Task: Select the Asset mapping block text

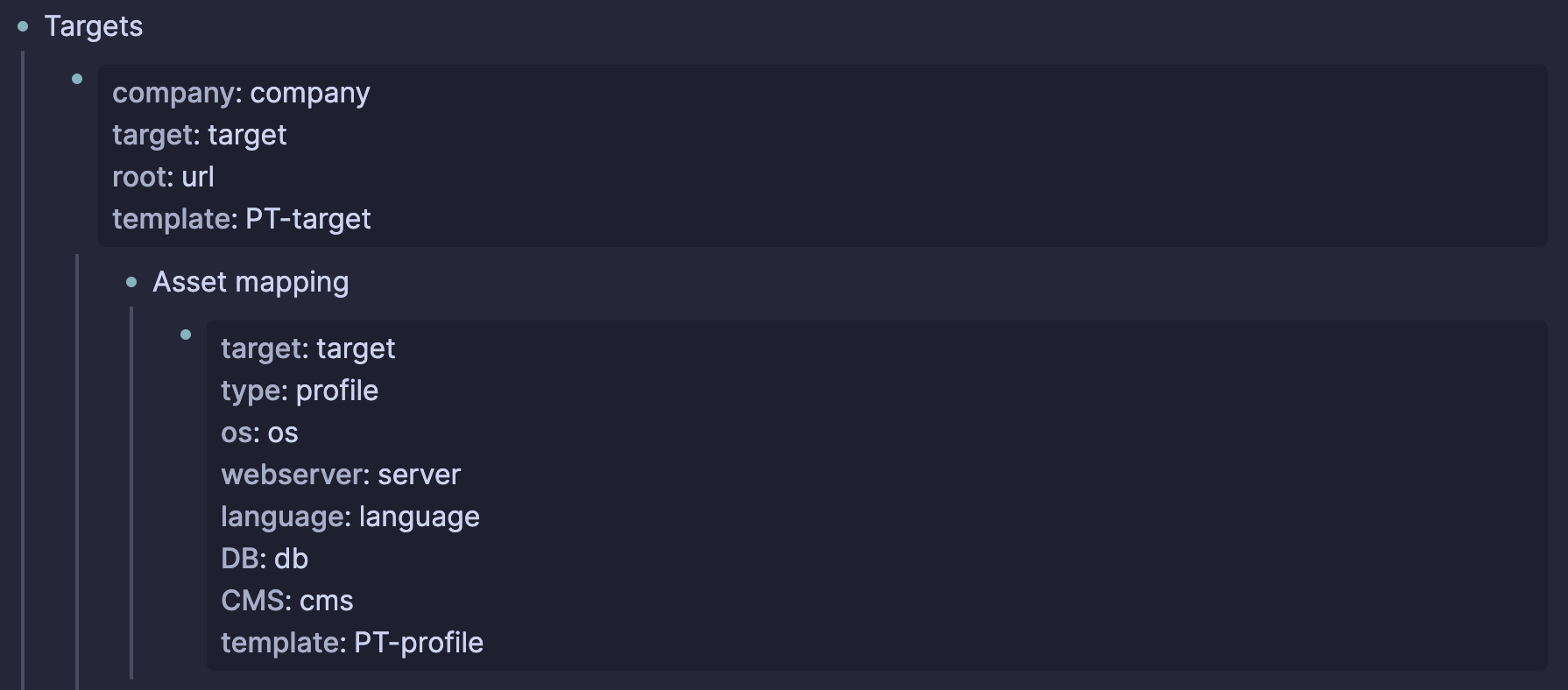Action: pos(251,282)
